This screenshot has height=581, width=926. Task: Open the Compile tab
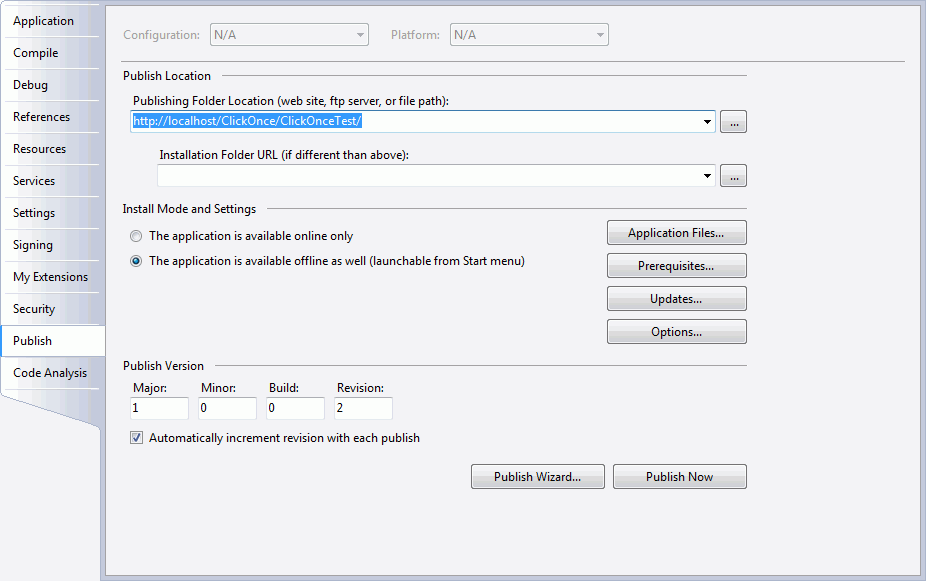[36, 53]
